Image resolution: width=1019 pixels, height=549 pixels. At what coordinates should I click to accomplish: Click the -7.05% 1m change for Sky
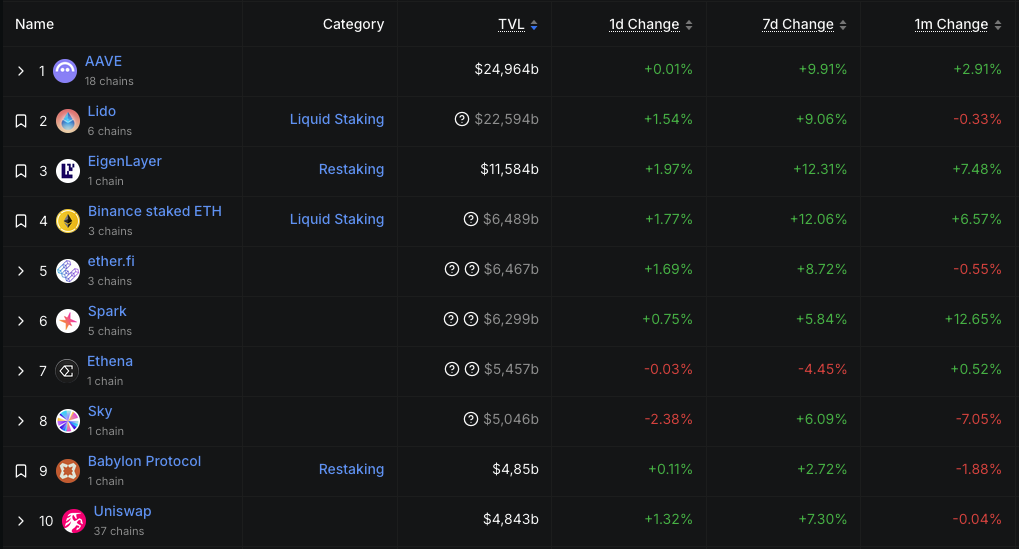point(978,419)
